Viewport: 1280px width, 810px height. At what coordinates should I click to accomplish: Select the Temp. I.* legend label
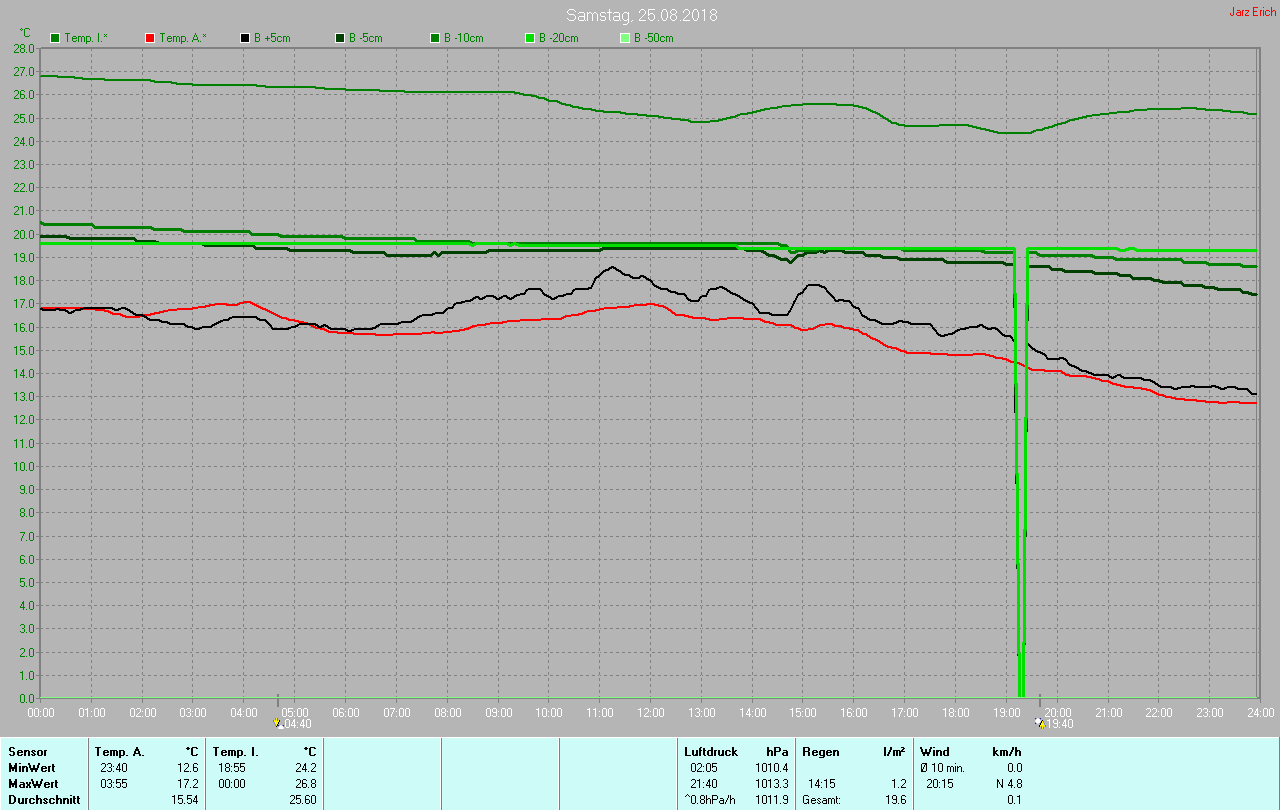click(x=86, y=38)
